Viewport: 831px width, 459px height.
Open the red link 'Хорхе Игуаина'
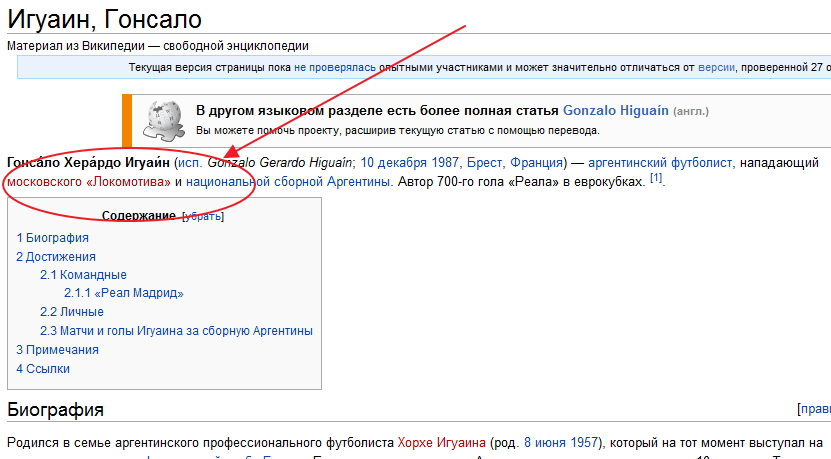click(441, 442)
